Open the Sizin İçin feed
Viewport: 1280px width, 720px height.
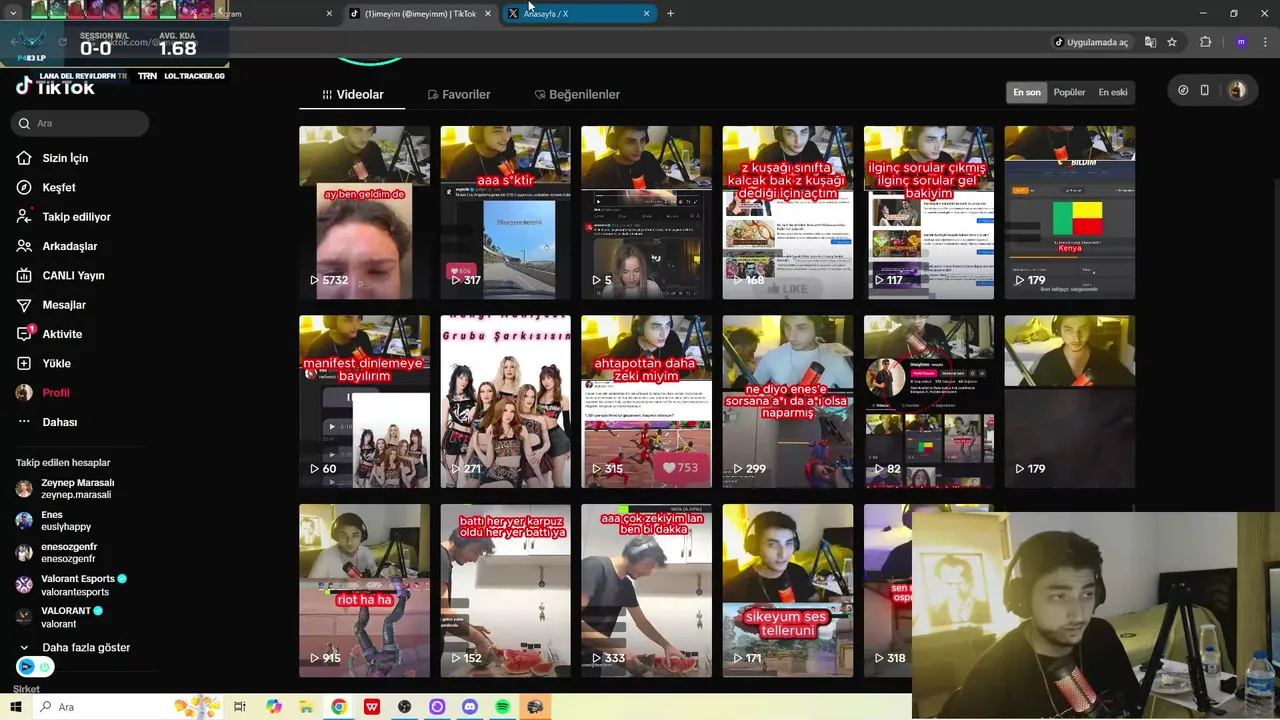tap(65, 158)
